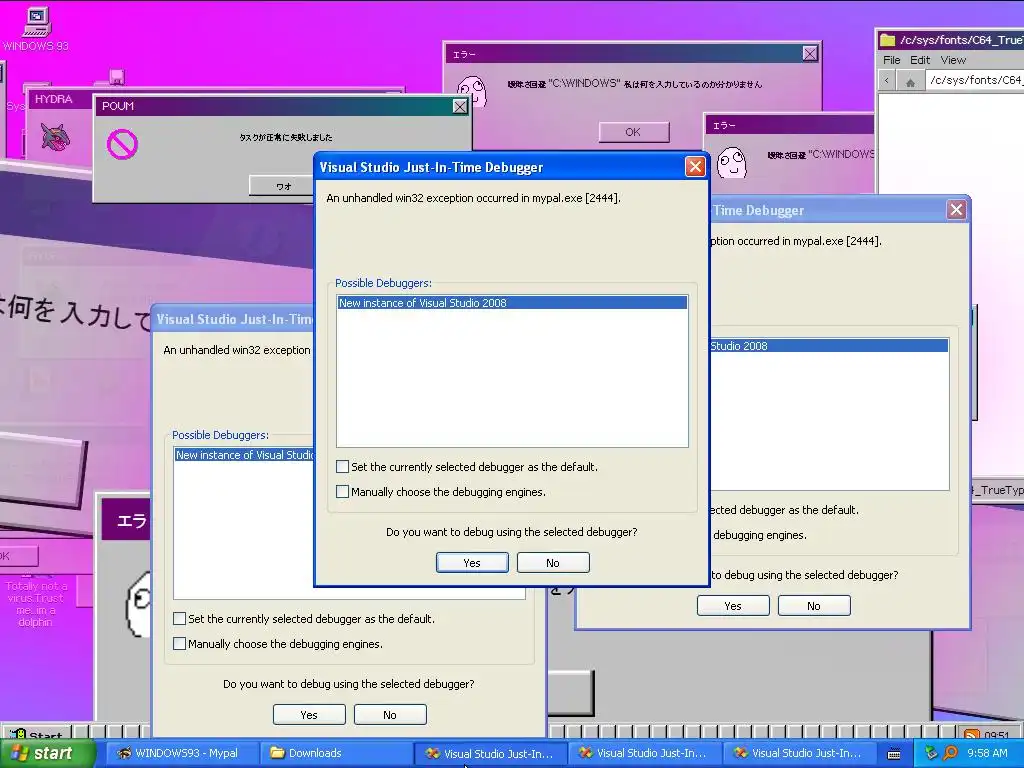Open Edit menu in fonts explorer window

click(x=920, y=60)
